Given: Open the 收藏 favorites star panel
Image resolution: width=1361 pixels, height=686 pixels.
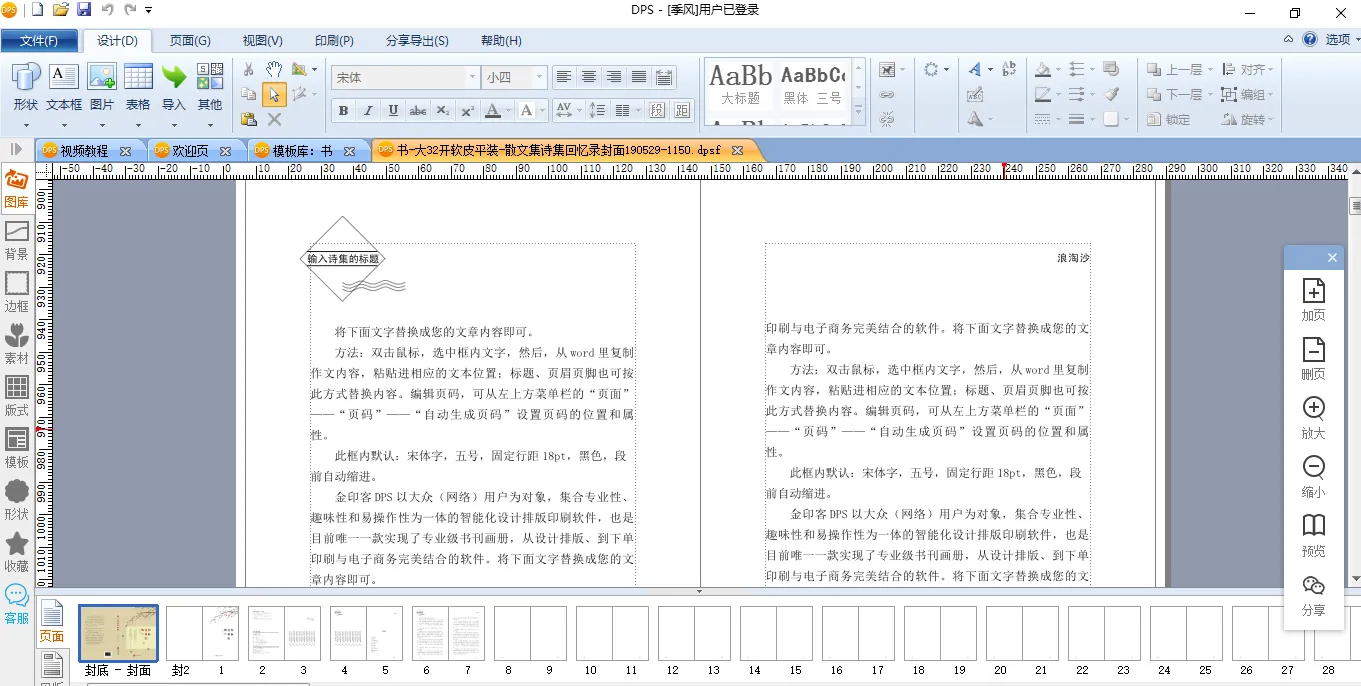Looking at the screenshot, I should (16, 552).
